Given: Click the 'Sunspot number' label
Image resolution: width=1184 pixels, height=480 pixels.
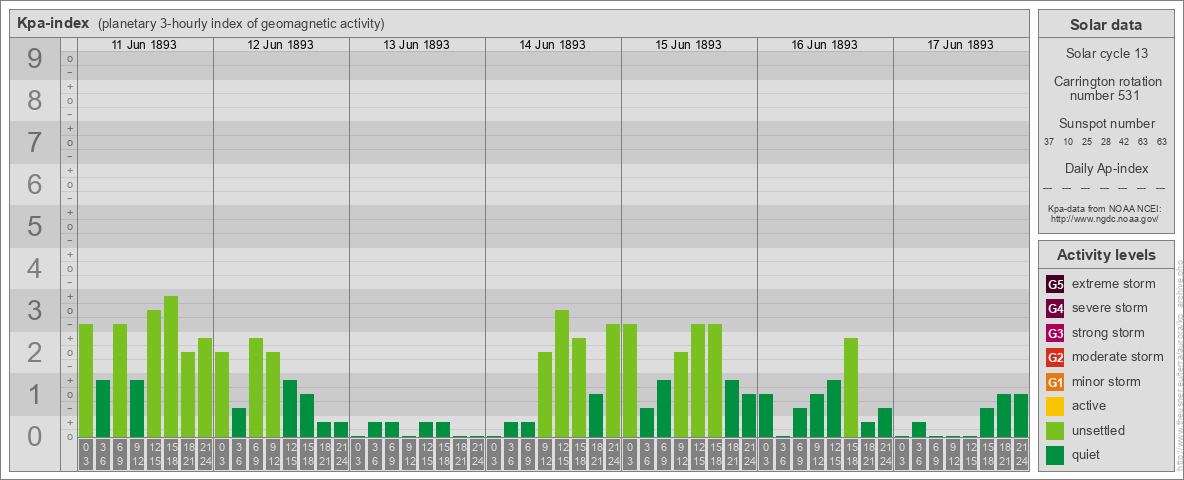Looking at the screenshot, I should tap(1106, 124).
